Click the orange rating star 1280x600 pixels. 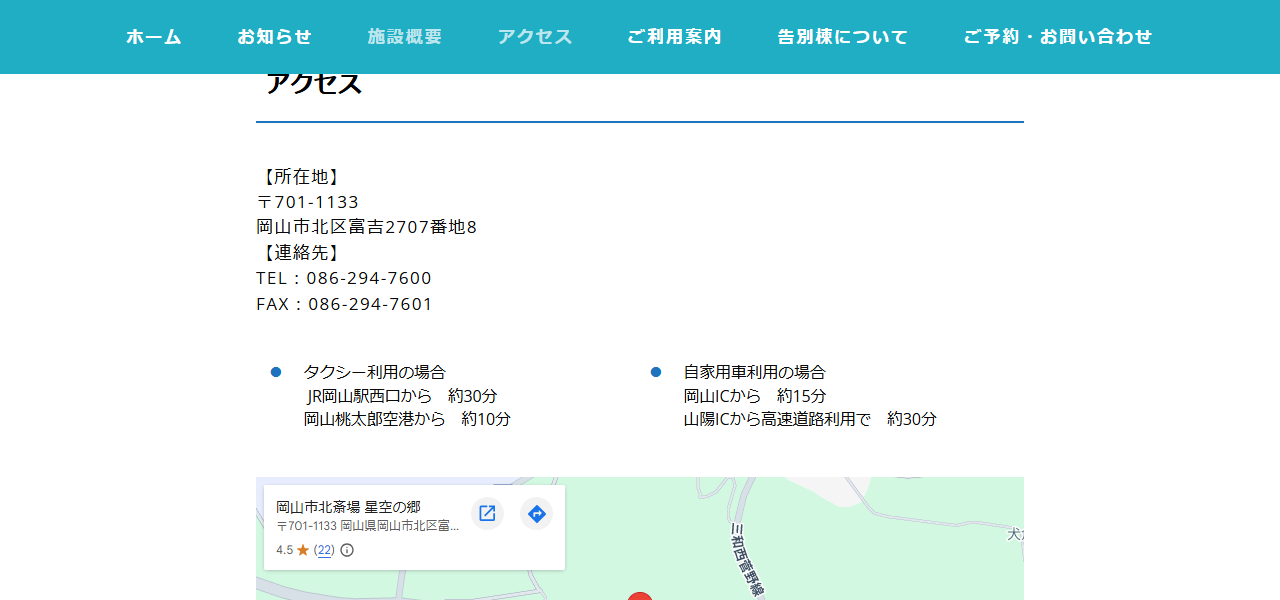[x=303, y=550]
